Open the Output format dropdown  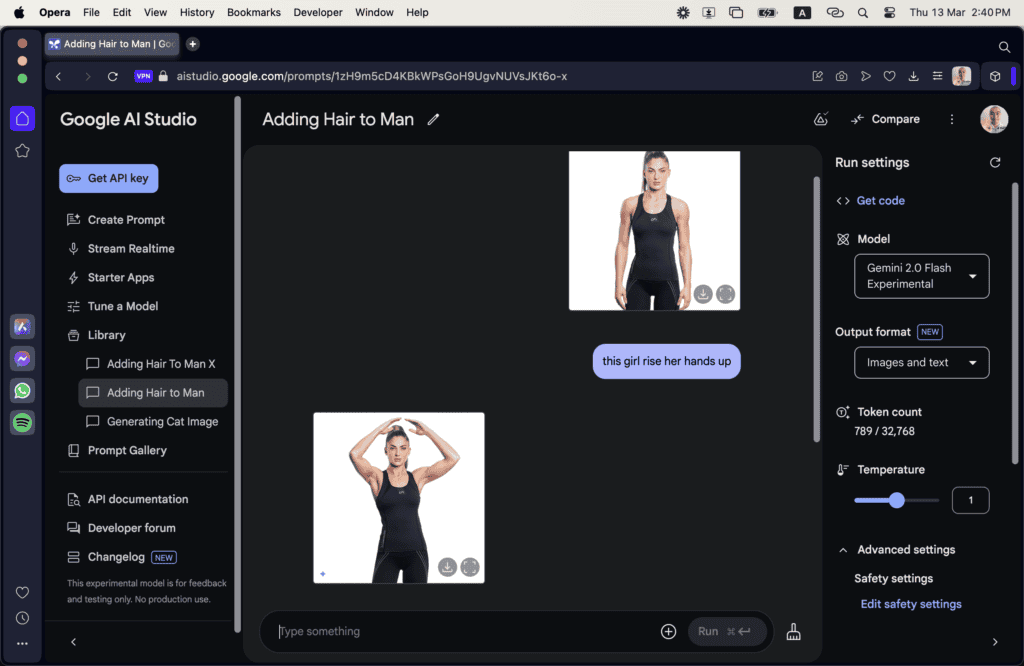pos(921,362)
